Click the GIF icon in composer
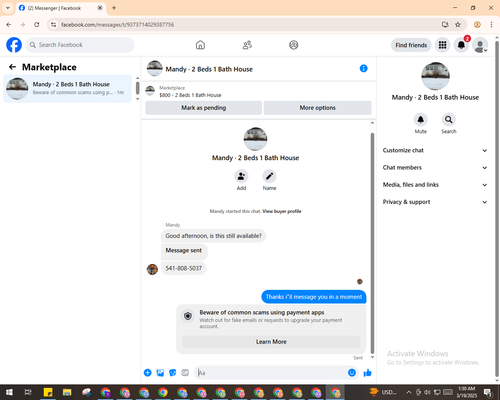Image resolution: width=500 pixels, height=400 pixels. click(x=185, y=373)
